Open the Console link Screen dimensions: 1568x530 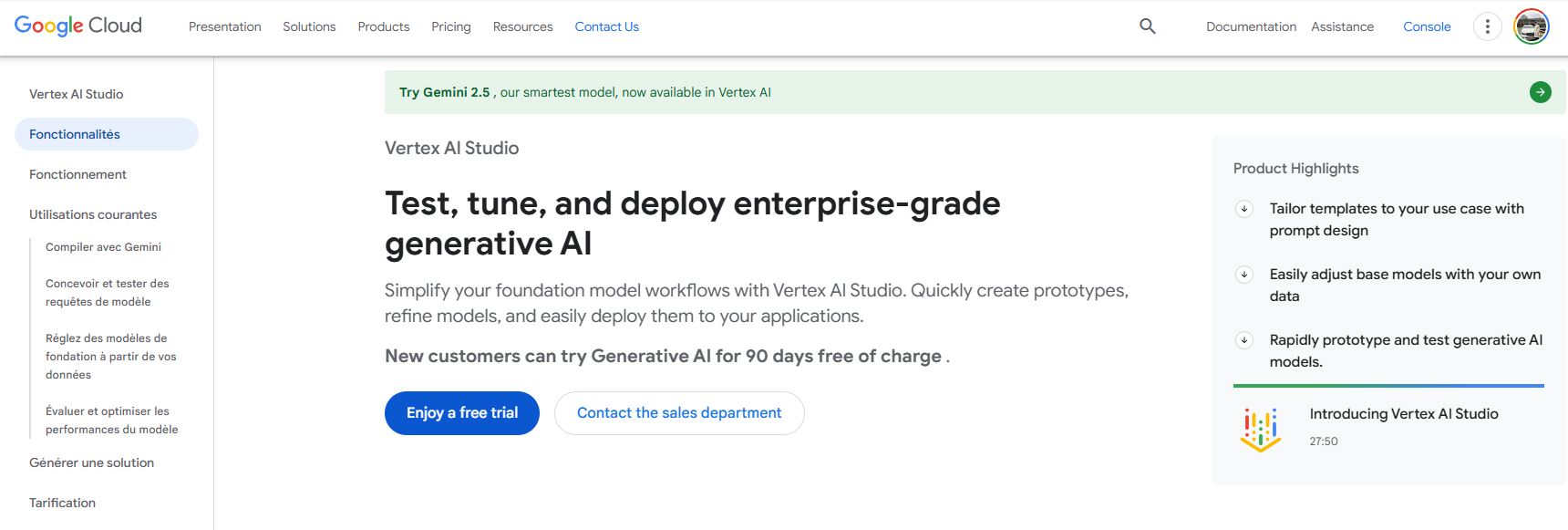pos(1427,26)
